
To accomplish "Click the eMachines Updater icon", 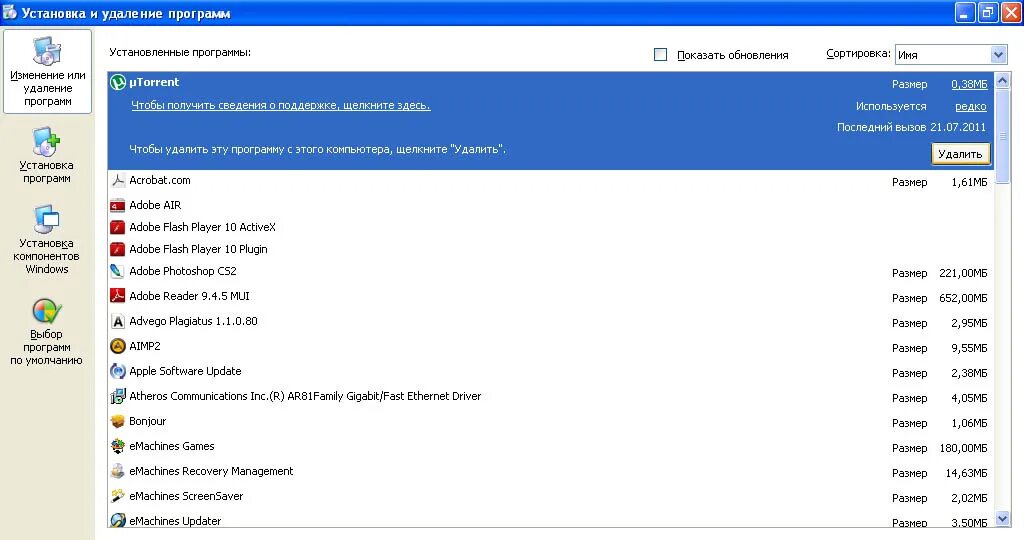I will click(118, 520).
